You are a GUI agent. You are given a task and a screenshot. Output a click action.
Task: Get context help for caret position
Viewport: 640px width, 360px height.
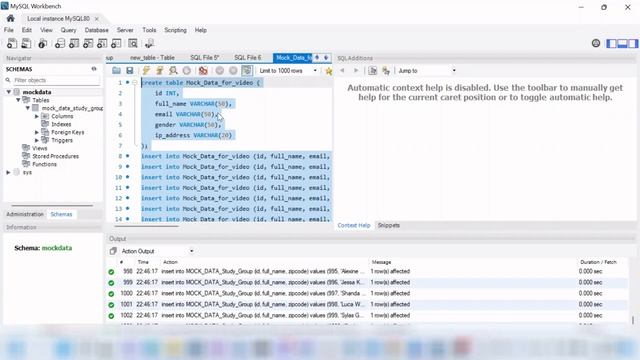pos(372,71)
